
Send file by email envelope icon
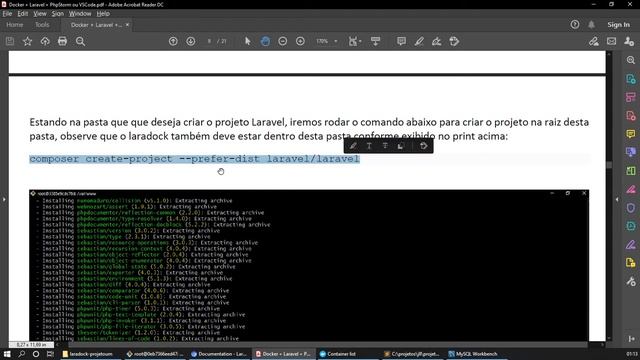tap(611, 41)
